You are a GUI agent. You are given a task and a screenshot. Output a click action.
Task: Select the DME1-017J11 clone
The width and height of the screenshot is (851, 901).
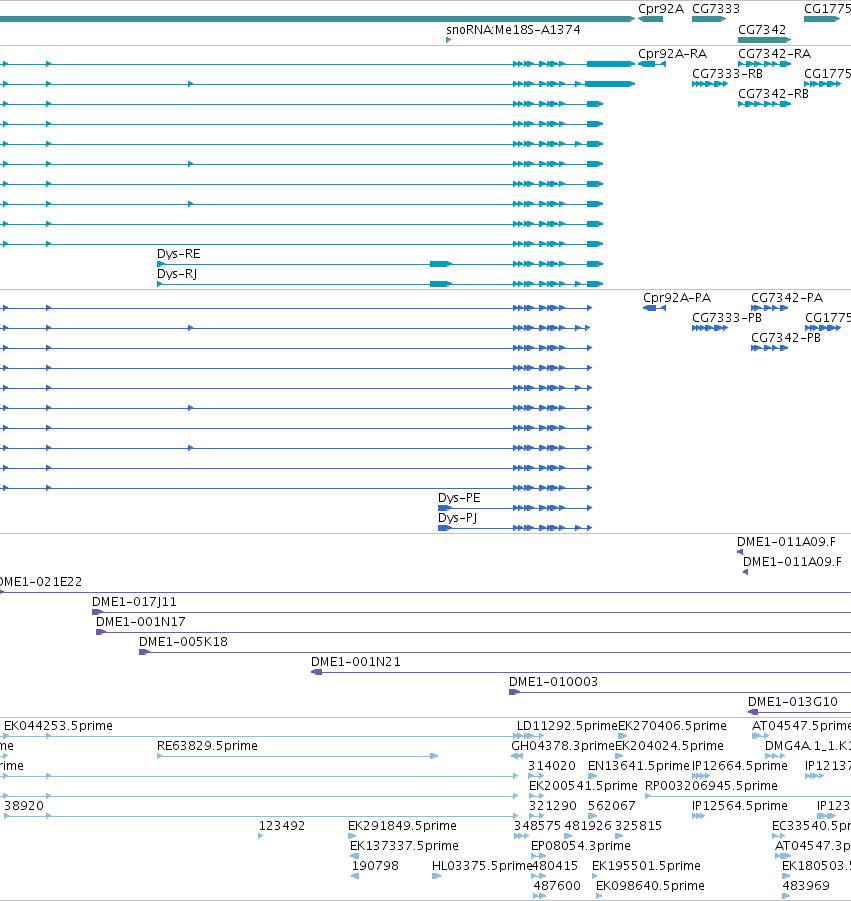471,612
